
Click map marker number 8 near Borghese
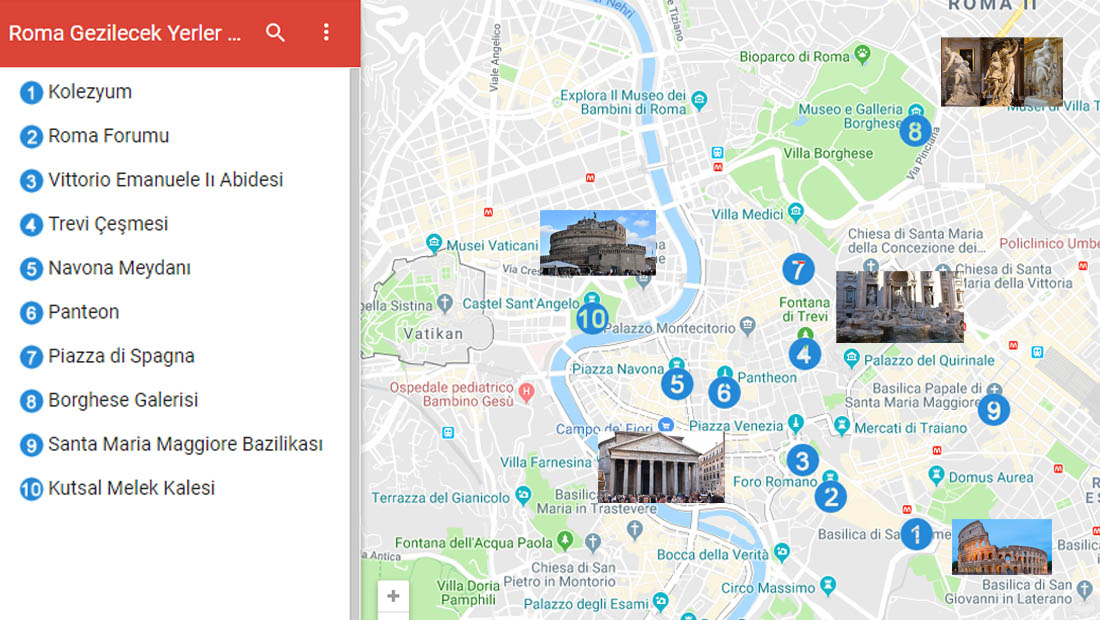[x=914, y=131]
